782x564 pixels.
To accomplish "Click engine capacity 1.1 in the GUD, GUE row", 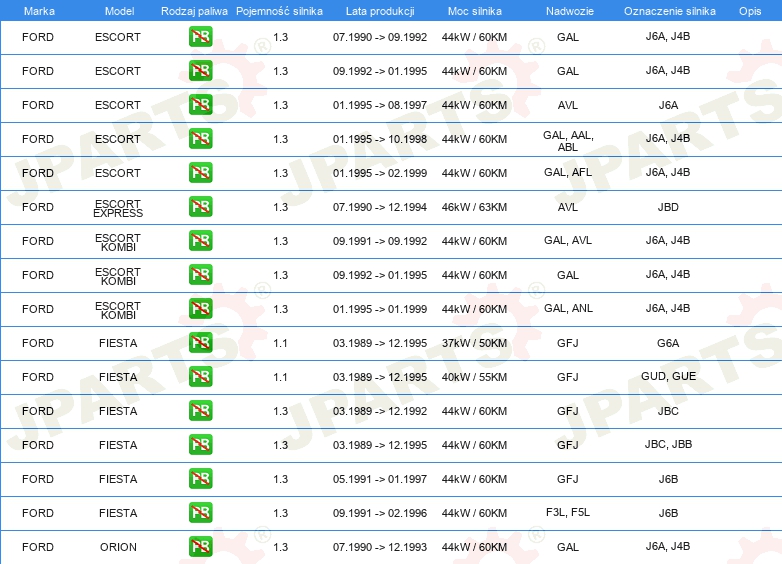I will point(280,377).
